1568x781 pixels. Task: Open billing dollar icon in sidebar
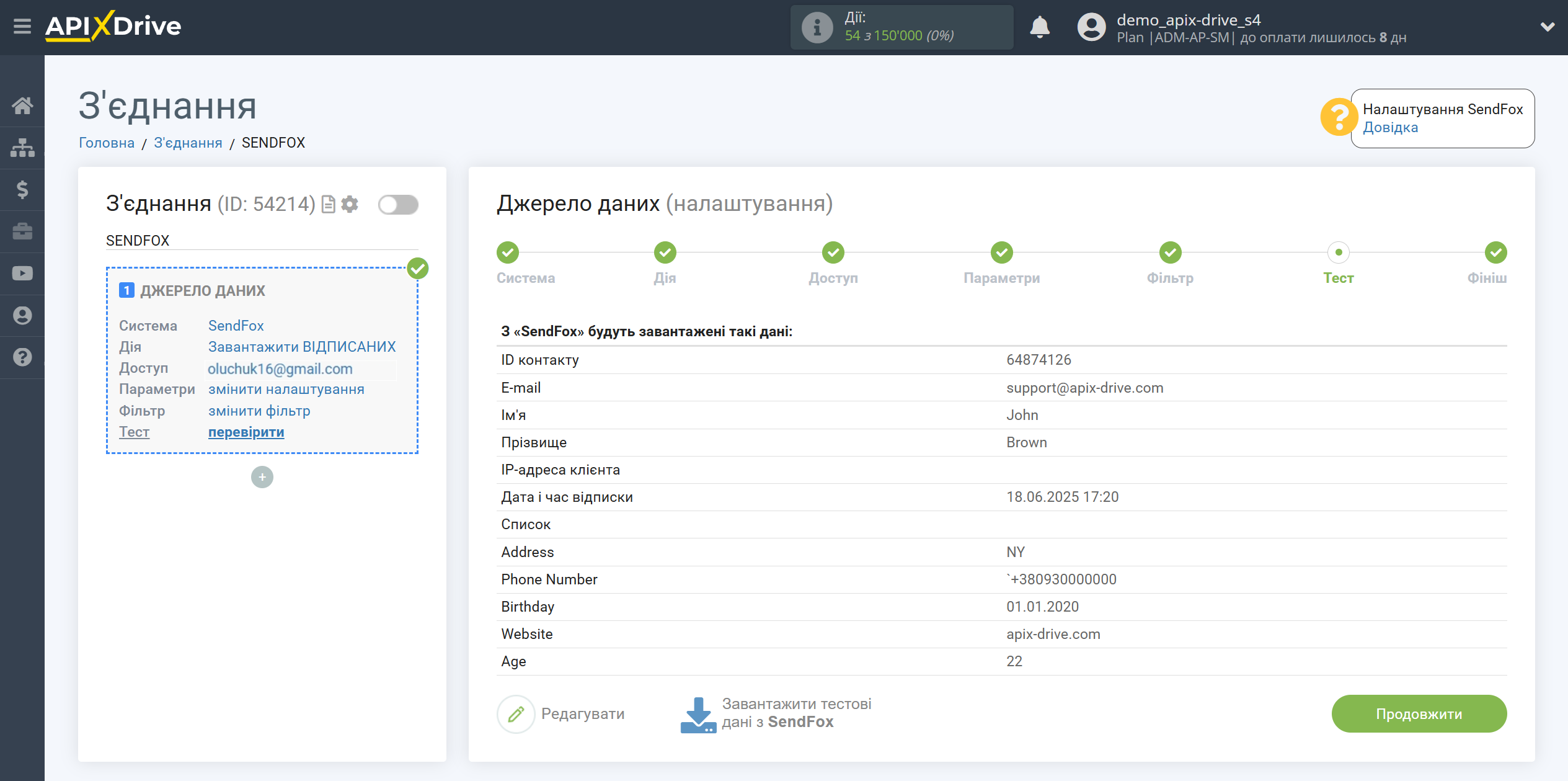click(x=22, y=189)
